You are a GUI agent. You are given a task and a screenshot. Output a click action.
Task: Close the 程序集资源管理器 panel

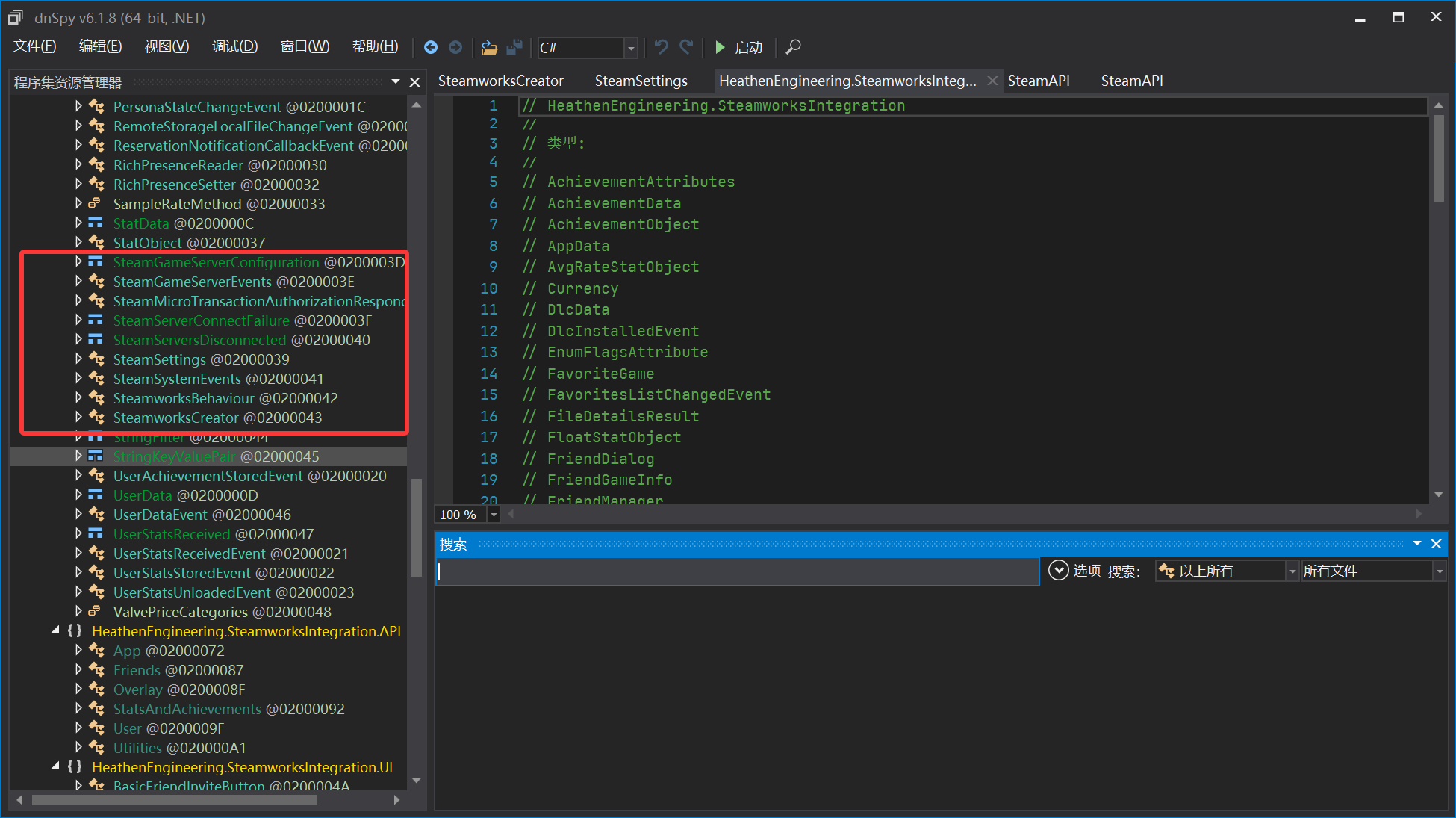coord(415,82)
